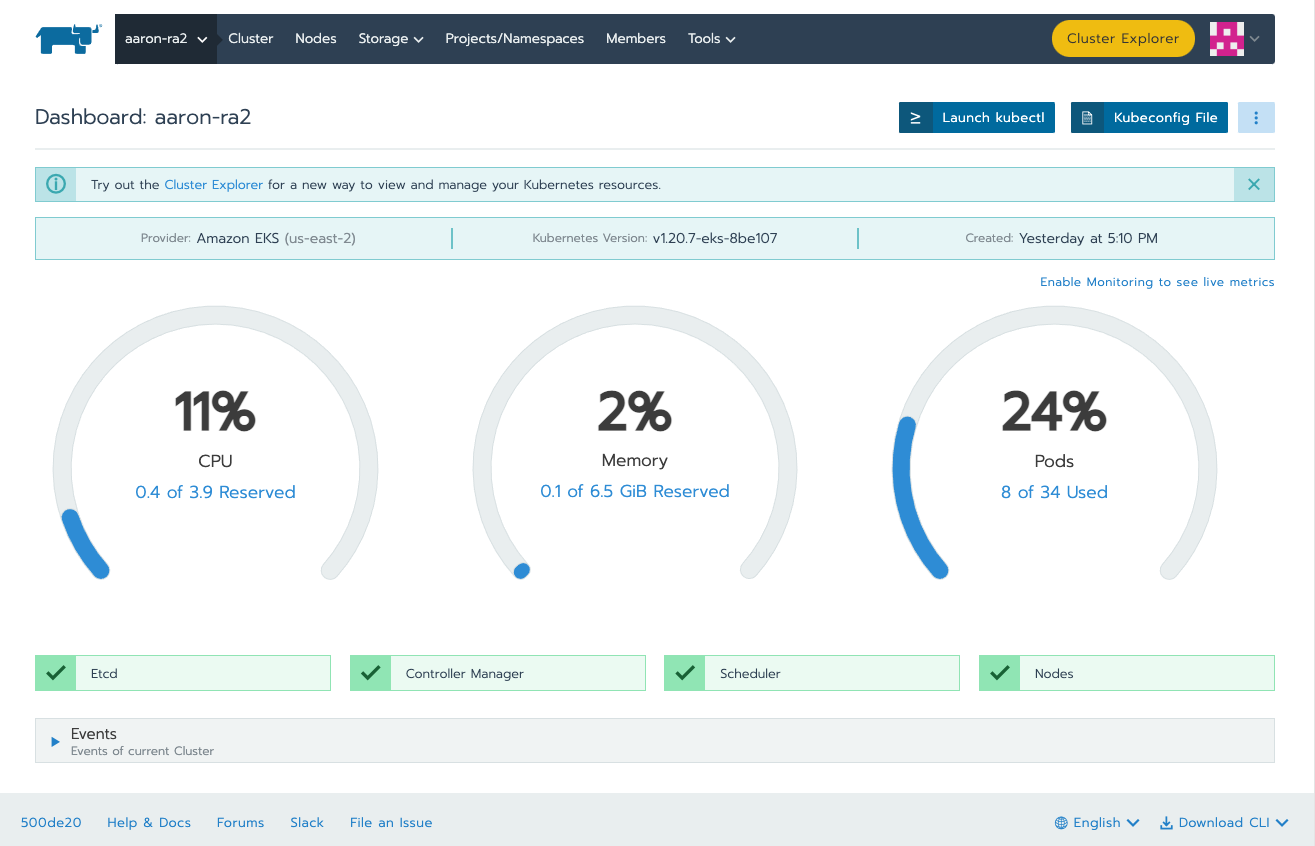This screenshot has height=846, width=1315.
Task: Click the Etcd status checkmark
Action: click(x=55, y=673)
